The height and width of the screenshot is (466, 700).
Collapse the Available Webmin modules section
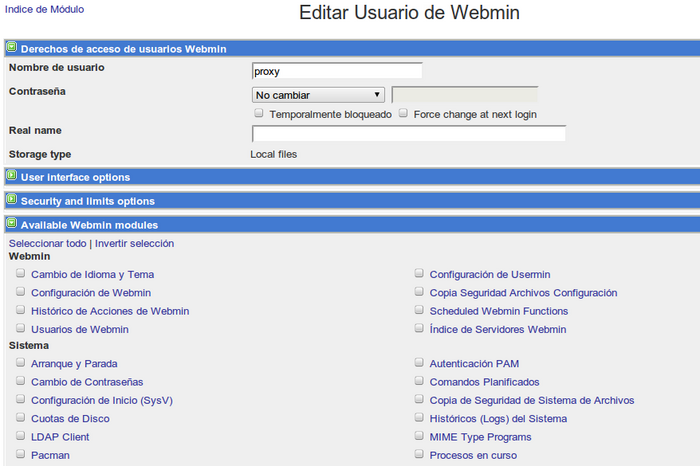coord(12,223)
